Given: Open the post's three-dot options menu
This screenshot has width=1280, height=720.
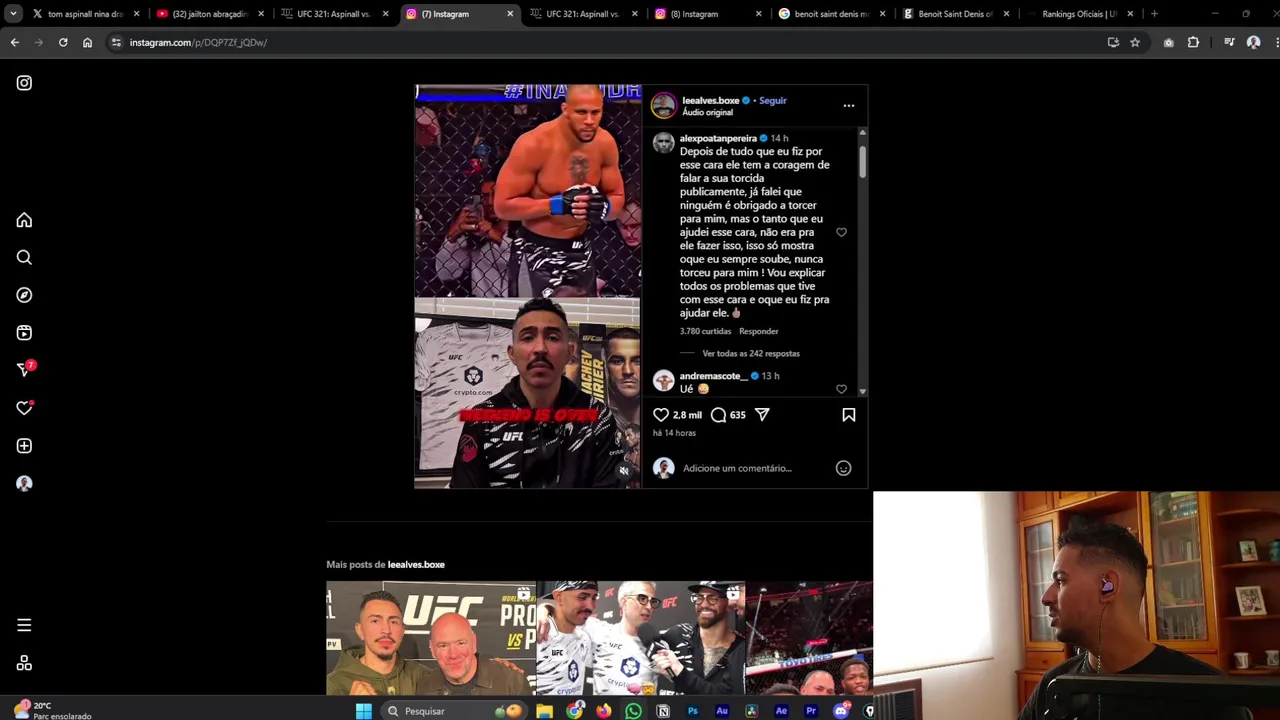Looking at the screenshot, I should pos(848,105).
